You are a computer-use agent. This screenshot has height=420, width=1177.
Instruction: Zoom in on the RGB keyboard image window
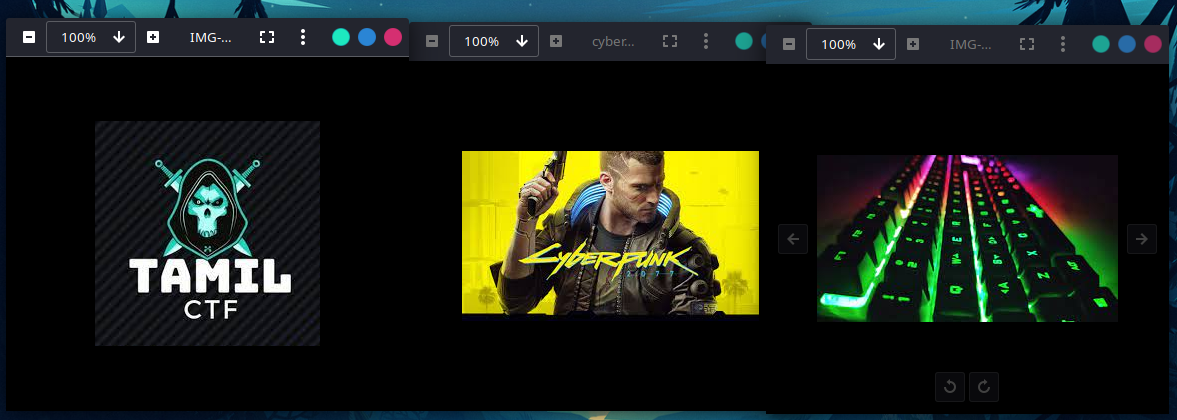click(913, 44)
